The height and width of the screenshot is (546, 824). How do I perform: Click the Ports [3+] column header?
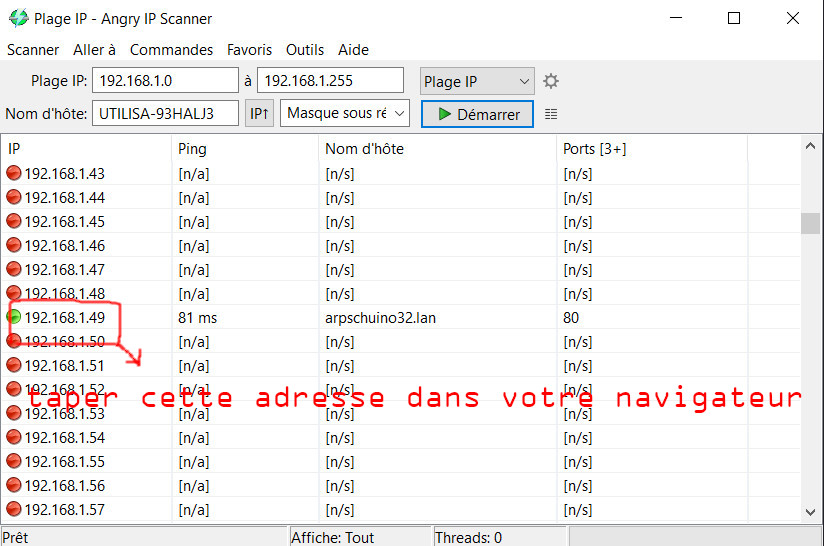[594, 148]
